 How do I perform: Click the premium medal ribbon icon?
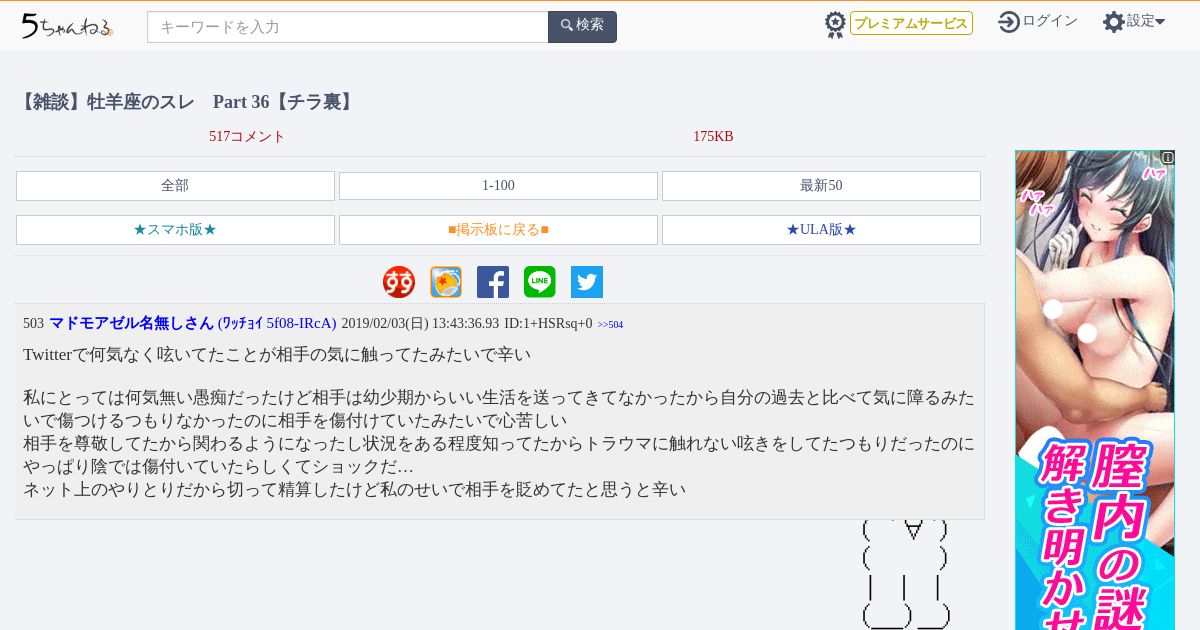coord(835,24)
